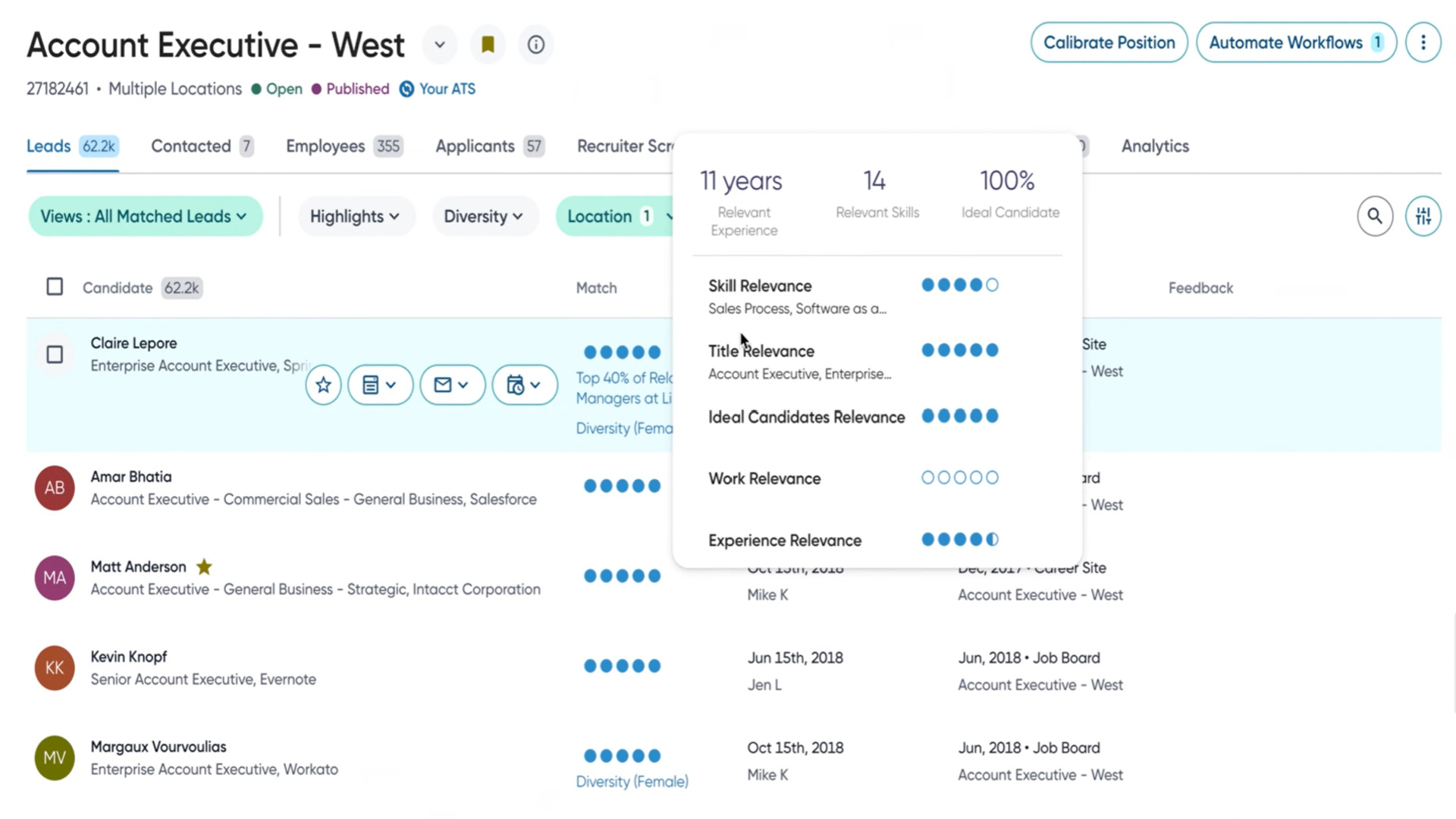Viewport: 1456px width, 819px height.
Task: Open the filter settings sliders icon
Action: [1423, 216]
